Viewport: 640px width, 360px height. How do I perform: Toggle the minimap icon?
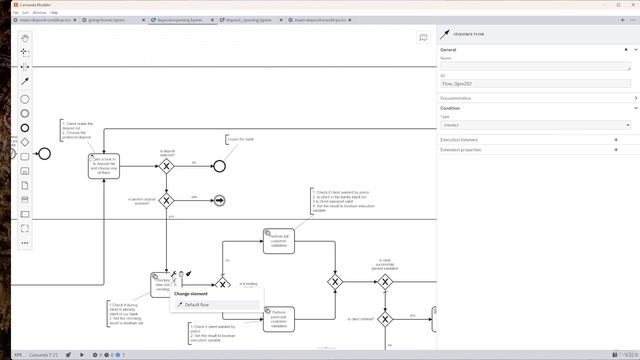click(x=423, y=38)
